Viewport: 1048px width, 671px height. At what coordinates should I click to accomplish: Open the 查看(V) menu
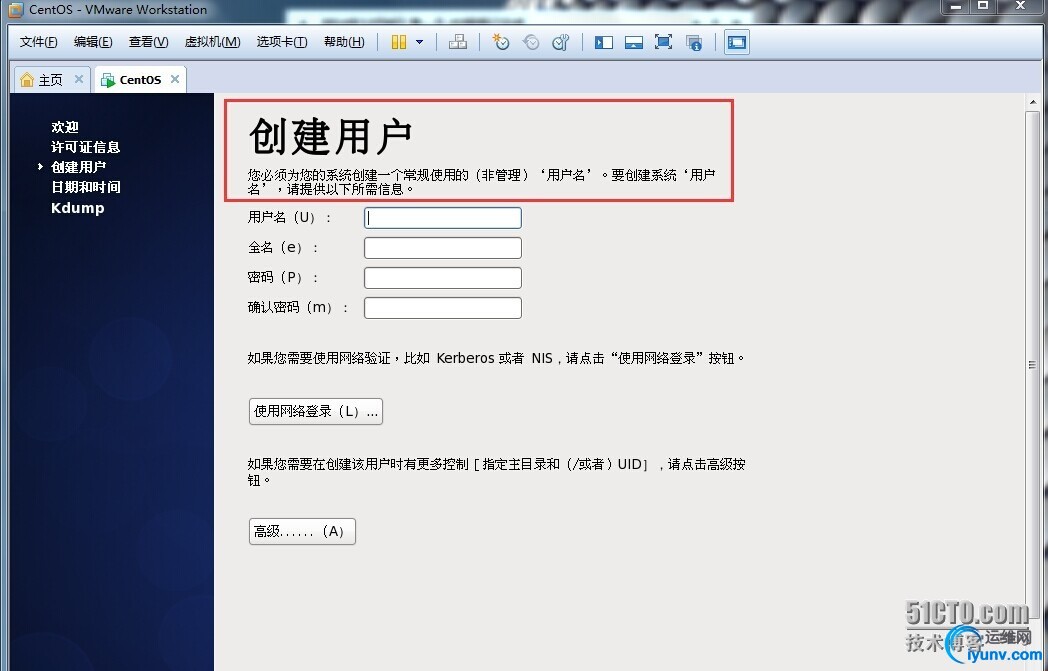148,42
